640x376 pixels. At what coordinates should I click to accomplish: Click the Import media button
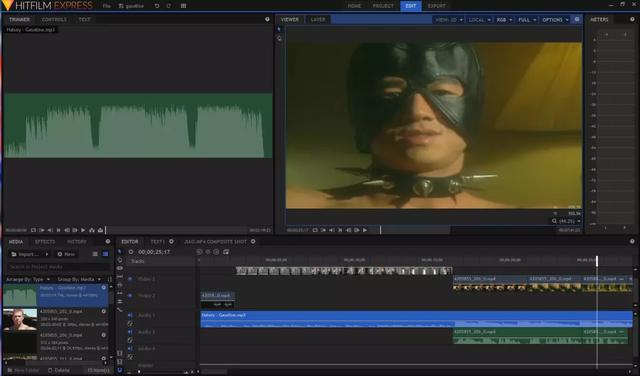tap(25, 254)
